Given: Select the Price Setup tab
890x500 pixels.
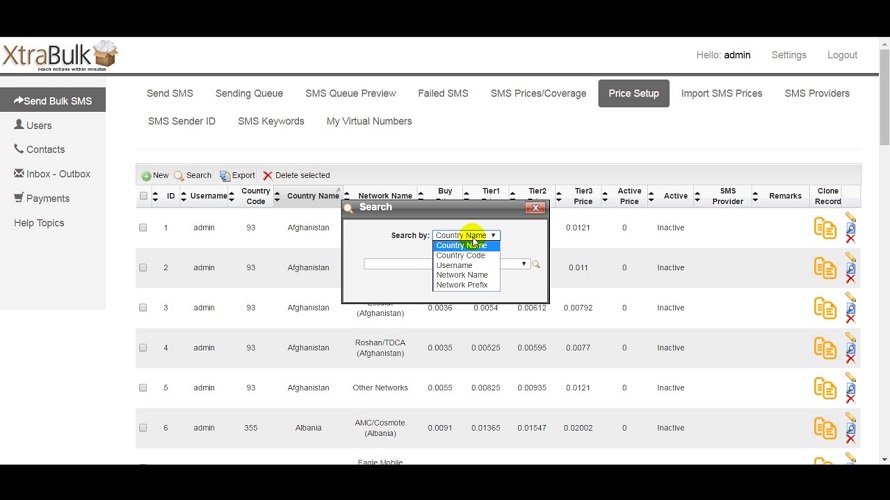Looking at the screenshot, I should [x=633, y=93].
